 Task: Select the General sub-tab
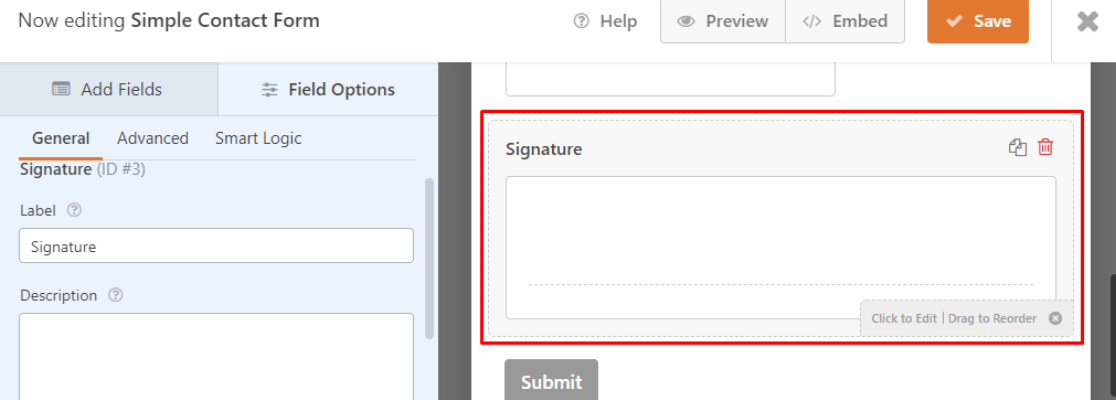(x=60, y=138)
